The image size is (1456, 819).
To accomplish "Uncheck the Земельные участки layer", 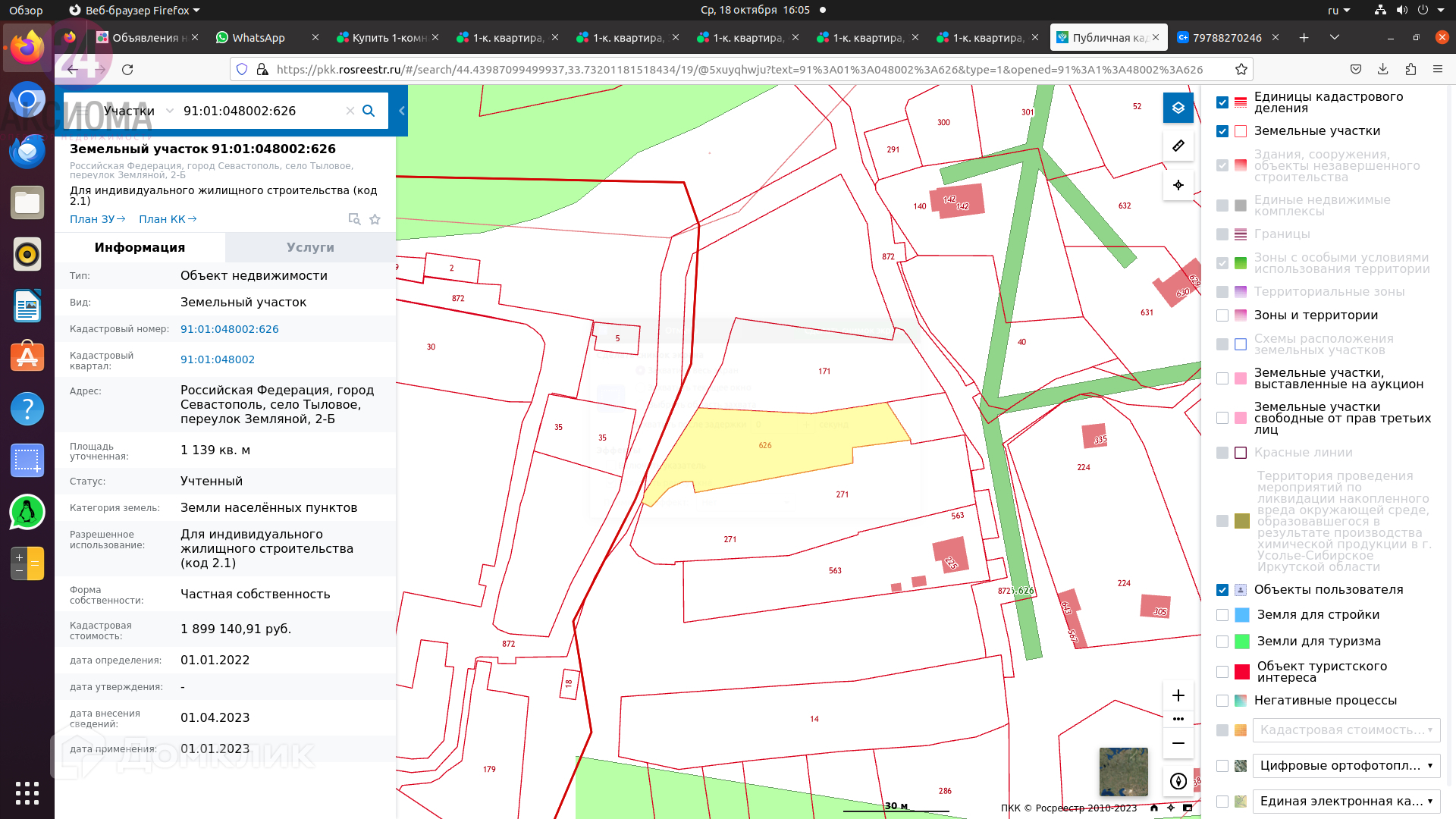I will [1222, 131].
